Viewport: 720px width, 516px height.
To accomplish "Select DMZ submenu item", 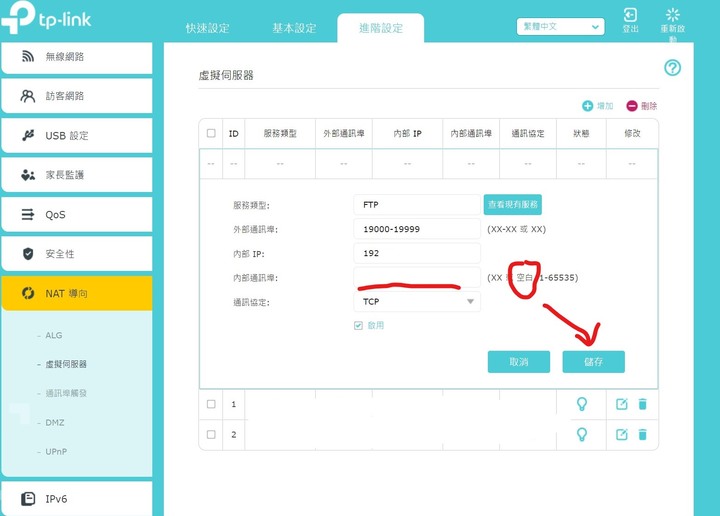I will [55, 422].
